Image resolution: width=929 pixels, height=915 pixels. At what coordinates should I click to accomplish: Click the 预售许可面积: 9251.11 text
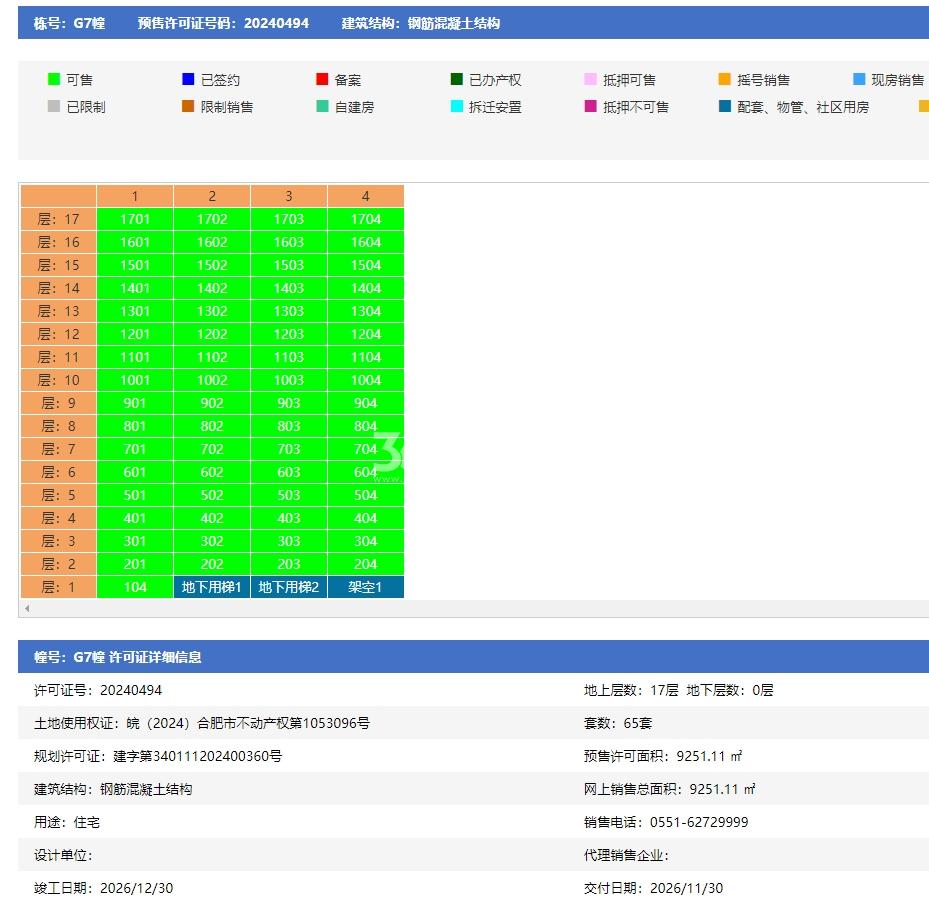(663, 756)
